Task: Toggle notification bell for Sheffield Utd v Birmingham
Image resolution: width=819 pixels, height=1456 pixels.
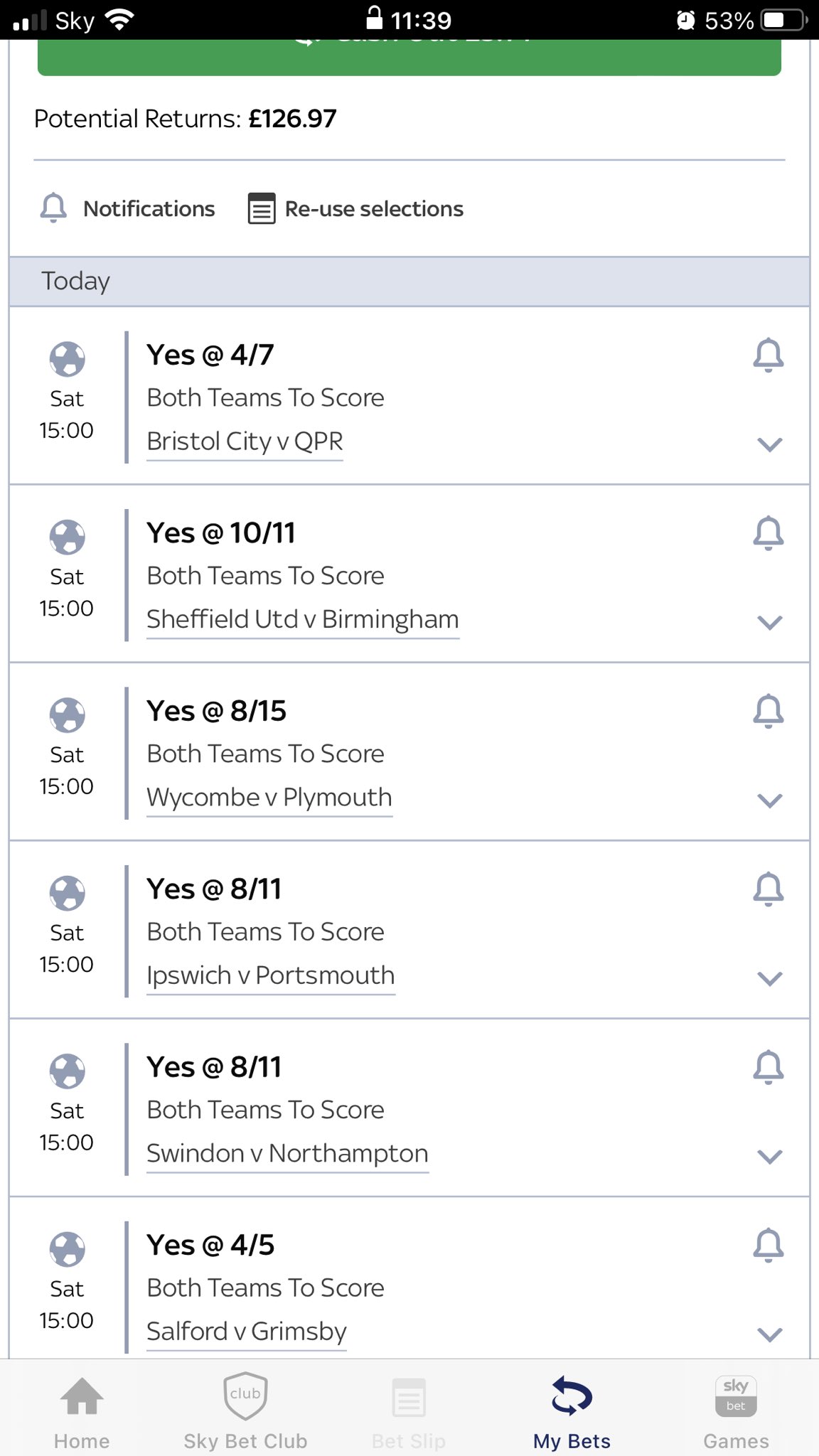Action: tap(768, 533)
